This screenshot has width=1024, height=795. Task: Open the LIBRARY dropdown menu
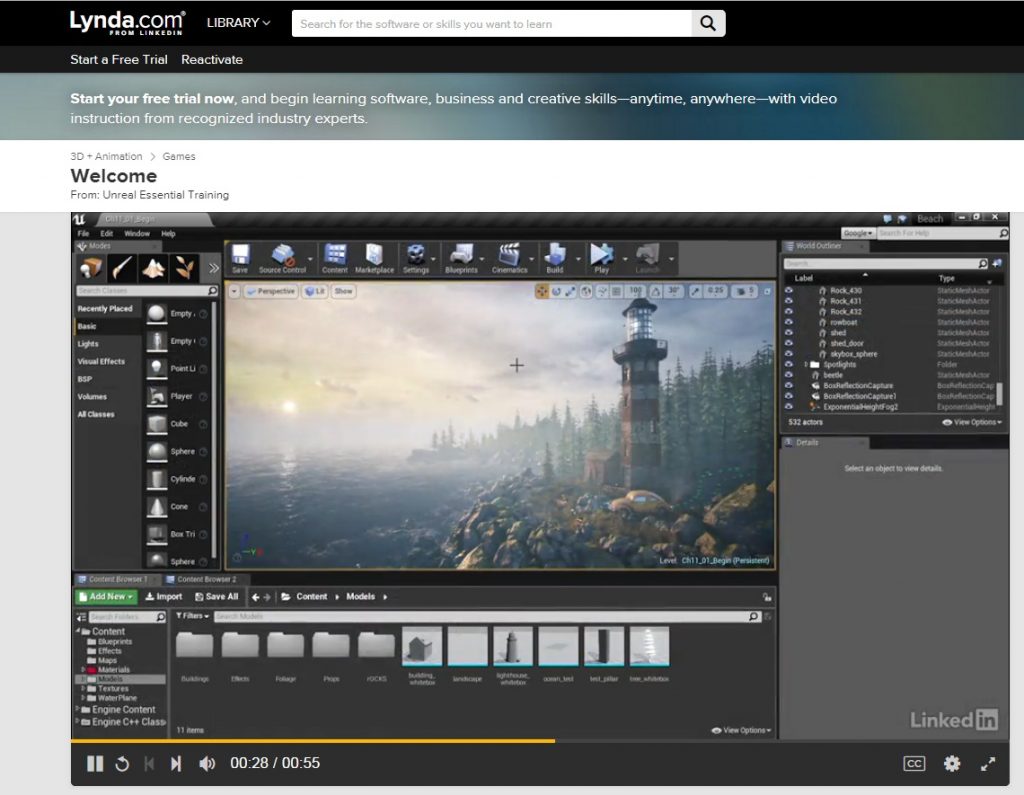238,23
